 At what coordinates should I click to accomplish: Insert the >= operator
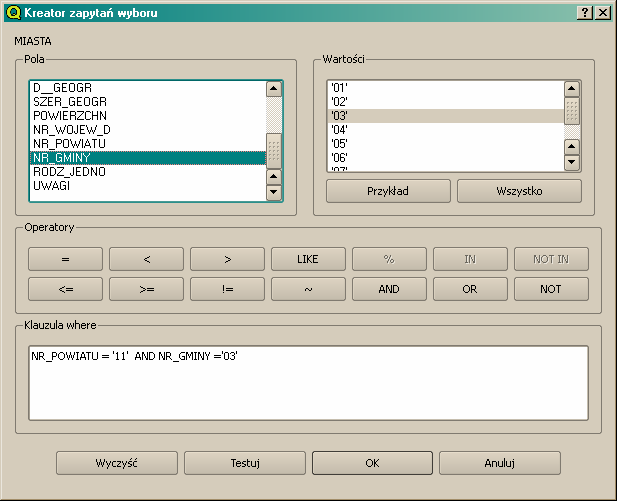146,289
